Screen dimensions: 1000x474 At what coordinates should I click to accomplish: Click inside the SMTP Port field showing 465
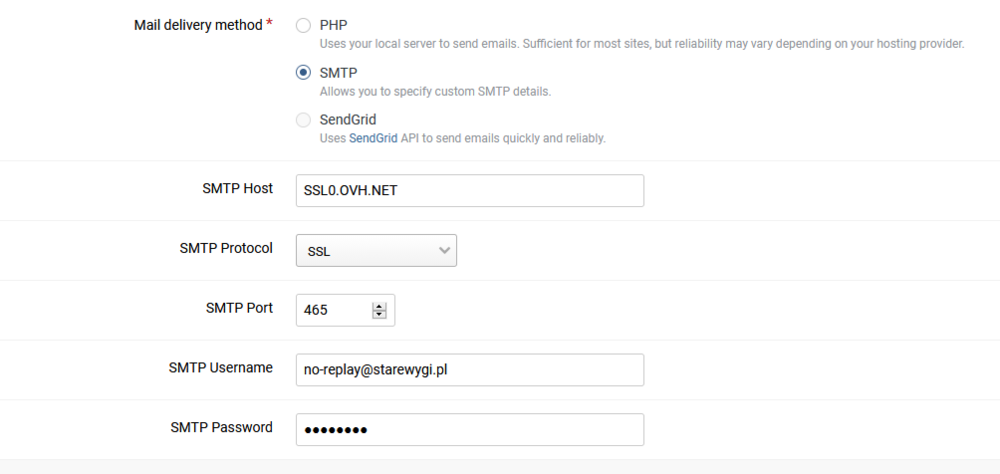point(333,311)
